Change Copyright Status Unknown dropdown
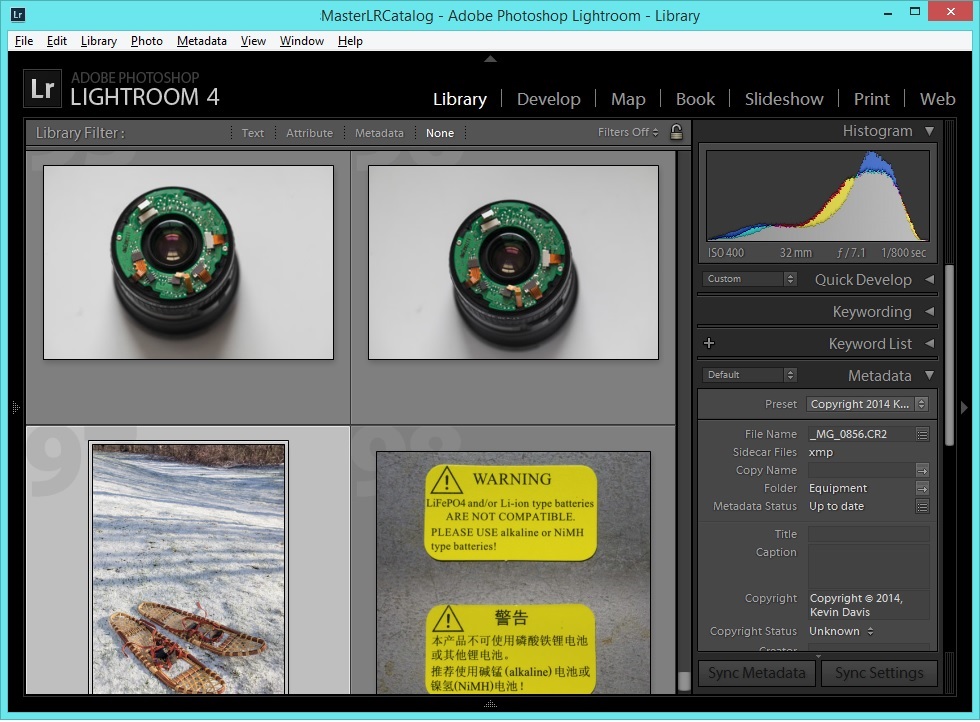The width and height of the screenshot is (980, 722). 841,631
